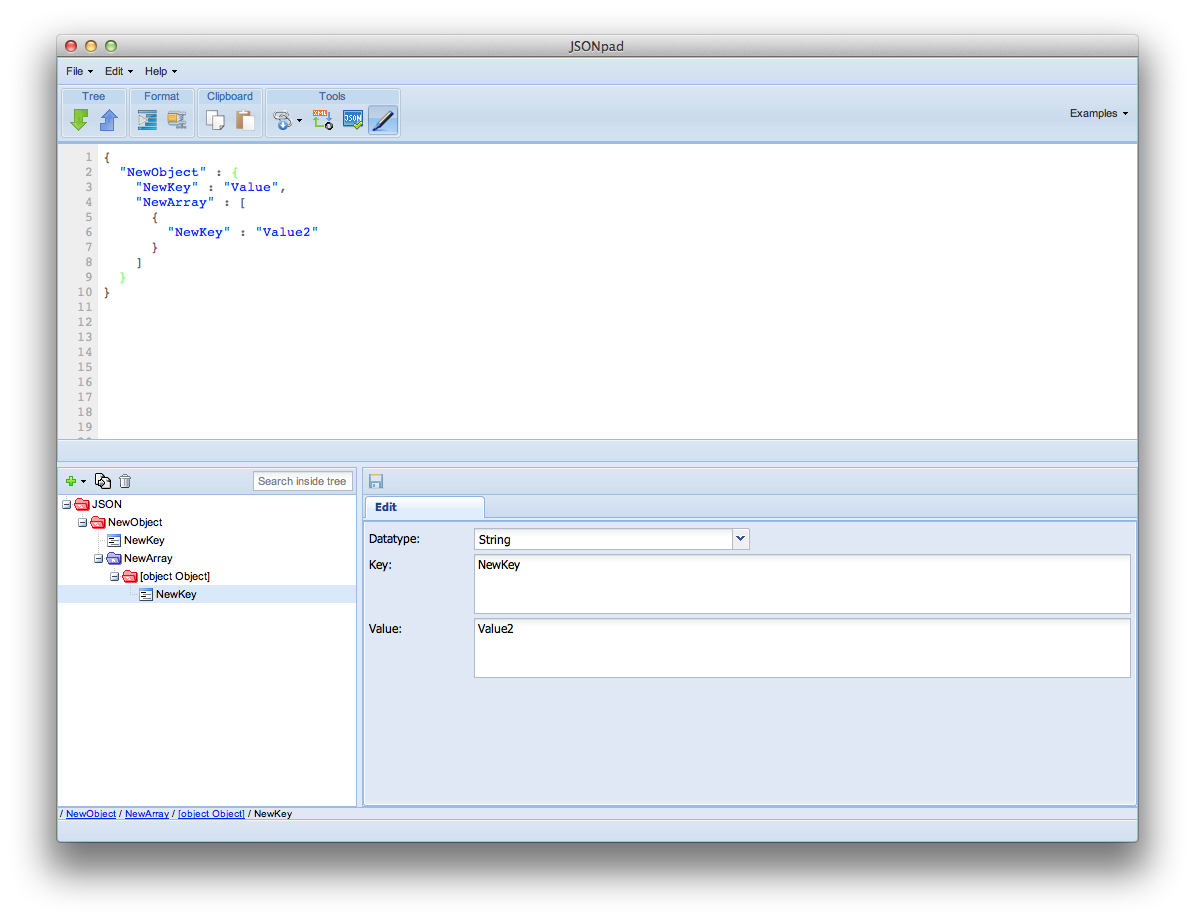Image resolution: width=1195 pixels, height=921 pixels.
Task: Select JSON root tree label
Action: click(x=107, y=504)
